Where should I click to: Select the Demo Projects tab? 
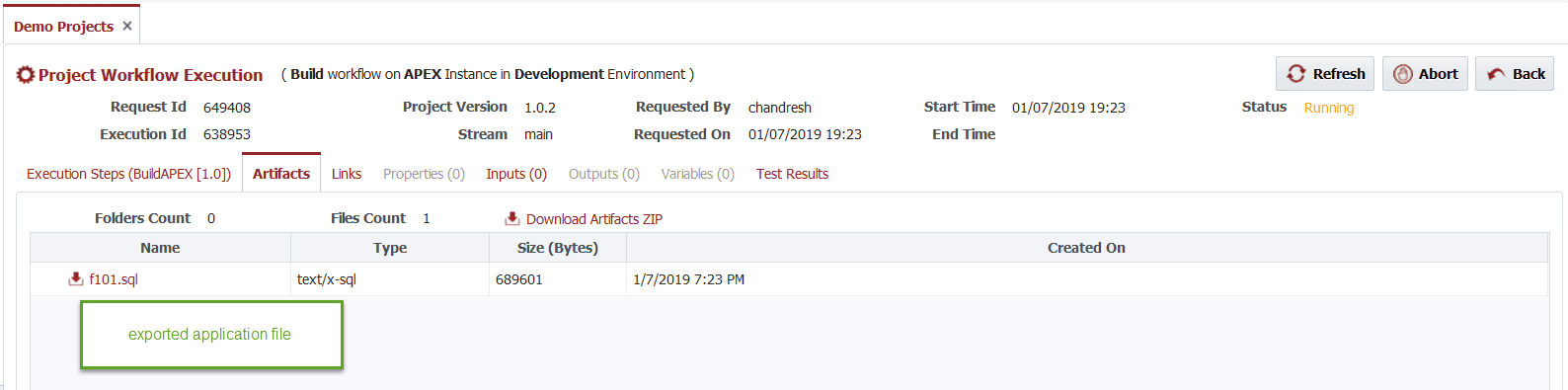[x=63, y=27]
